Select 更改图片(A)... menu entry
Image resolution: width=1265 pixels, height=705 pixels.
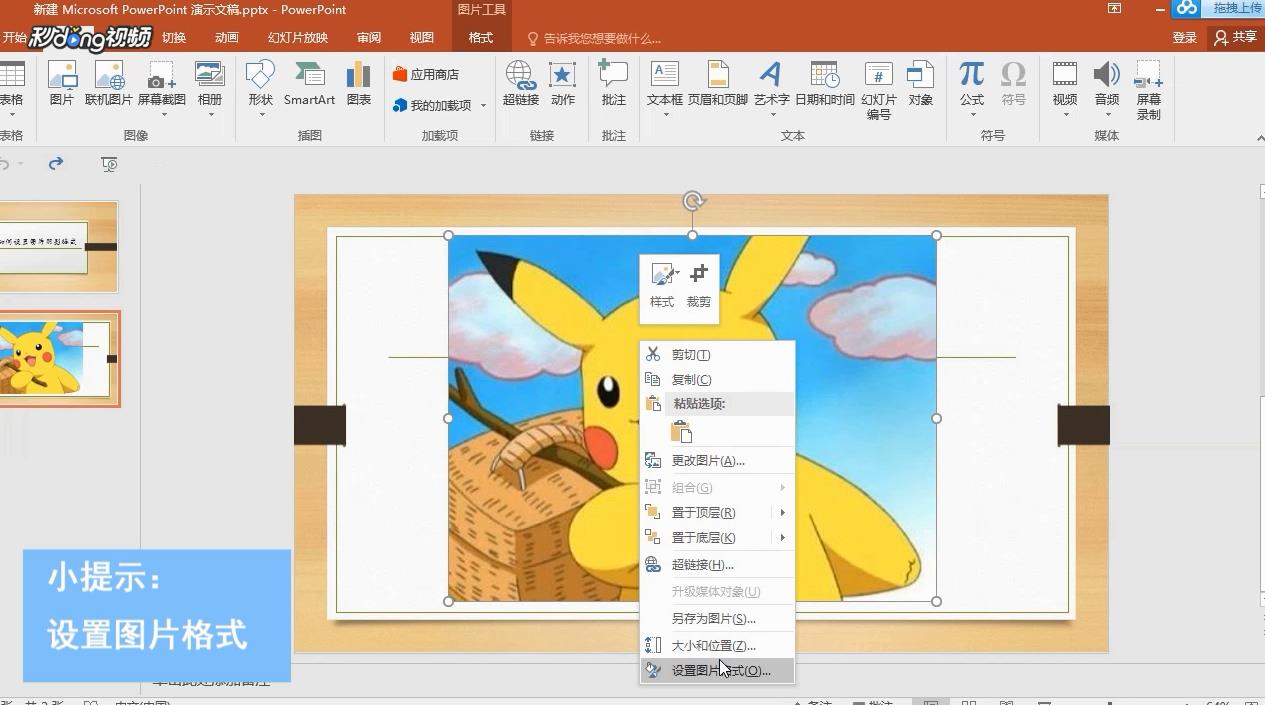tap(717, 461)
